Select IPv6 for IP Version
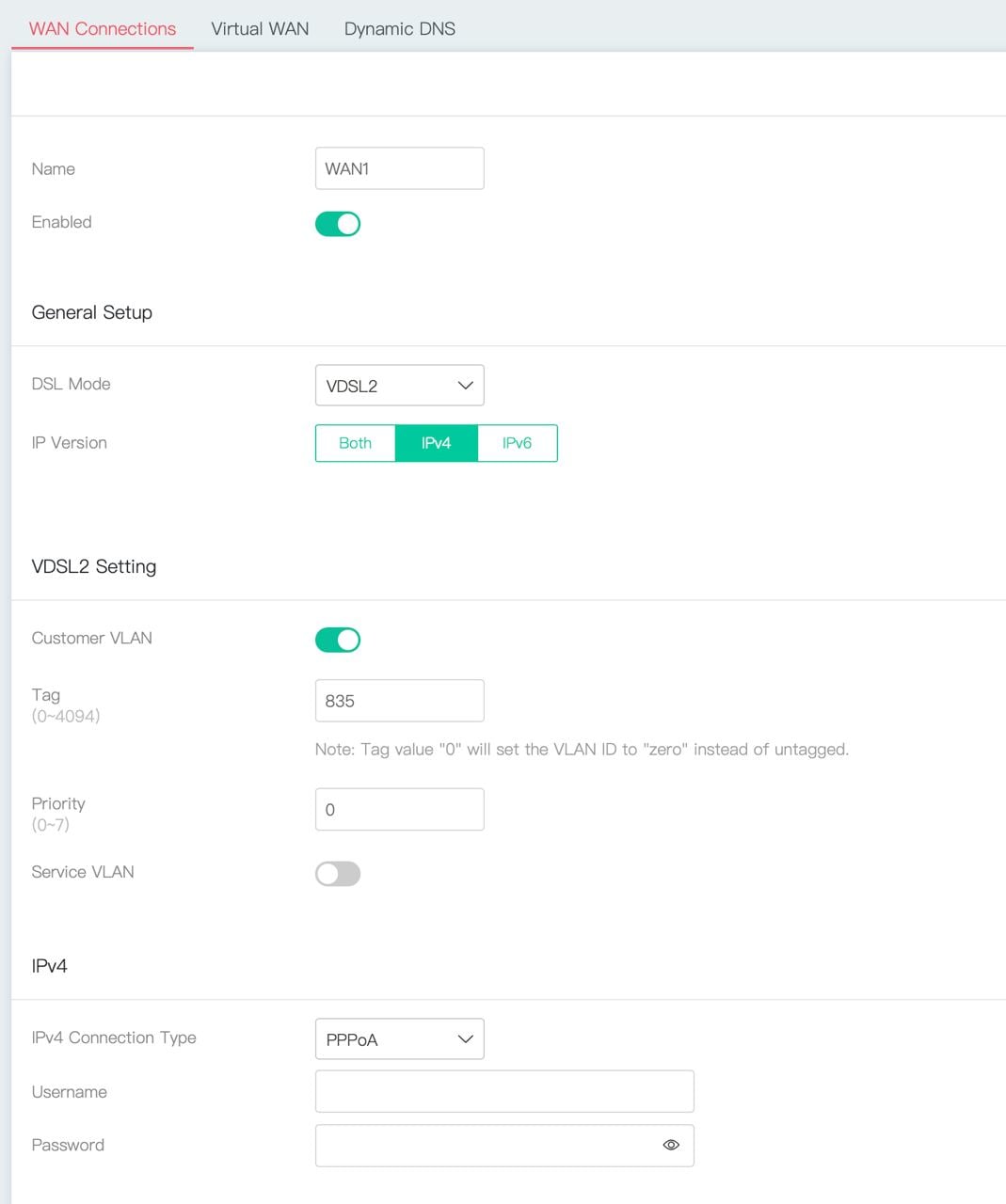1006x1204 pixels. 518,443
